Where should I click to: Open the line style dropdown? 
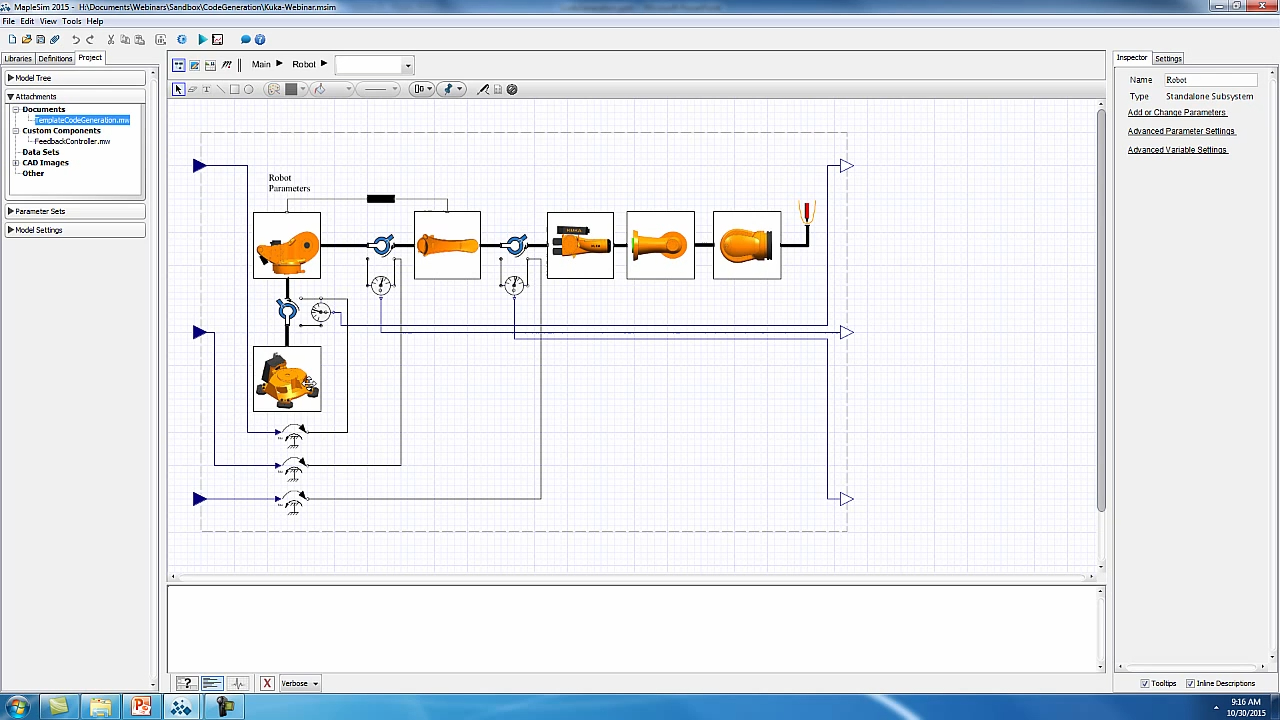[x=379, y=89]
